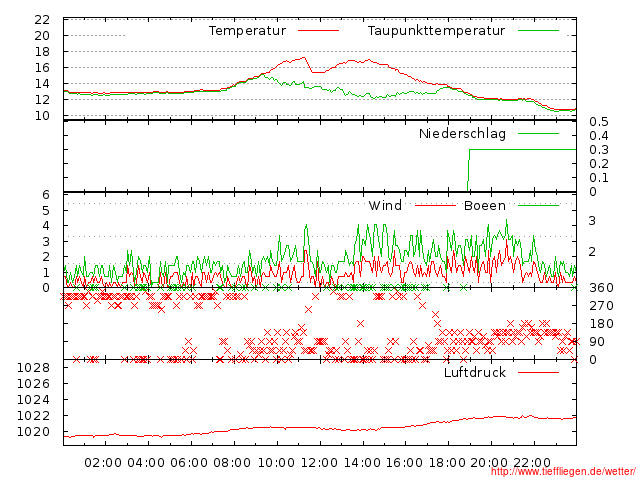Image resolution: width=640 pixels, height=480 pixels.
Task: Click the 14 temperature axis value
Action: [x=42, y=84]
